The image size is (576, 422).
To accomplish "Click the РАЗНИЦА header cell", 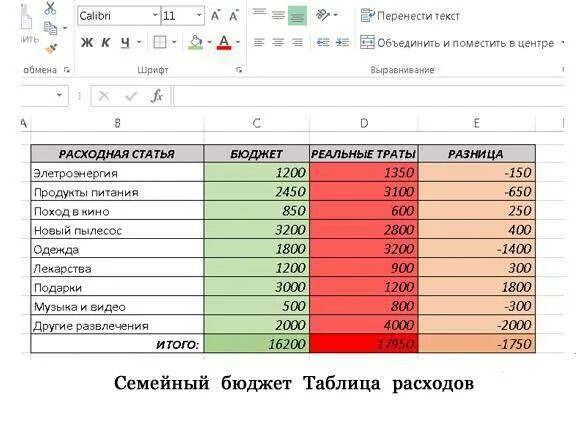I will (476, 154).
